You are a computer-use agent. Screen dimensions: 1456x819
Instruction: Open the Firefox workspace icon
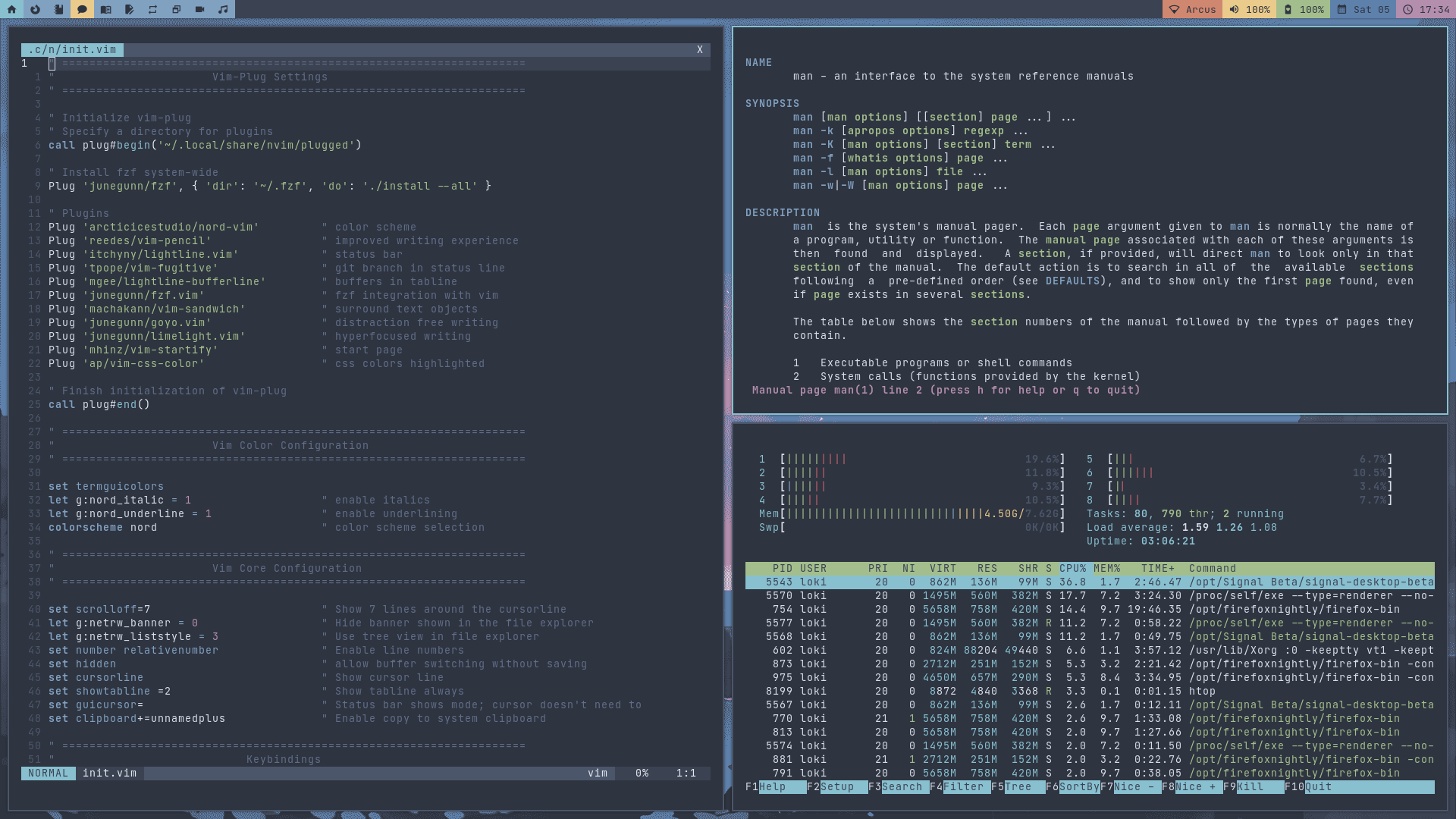point(35,9)
